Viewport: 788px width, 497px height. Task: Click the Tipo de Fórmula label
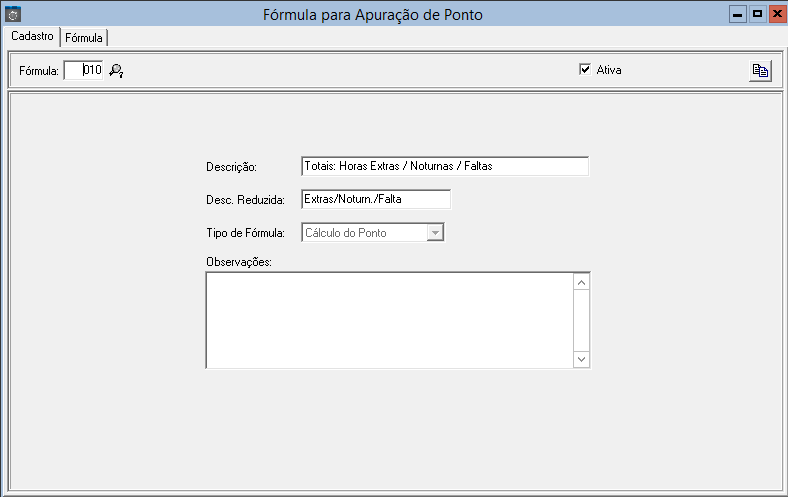click(x=246, y=233)
